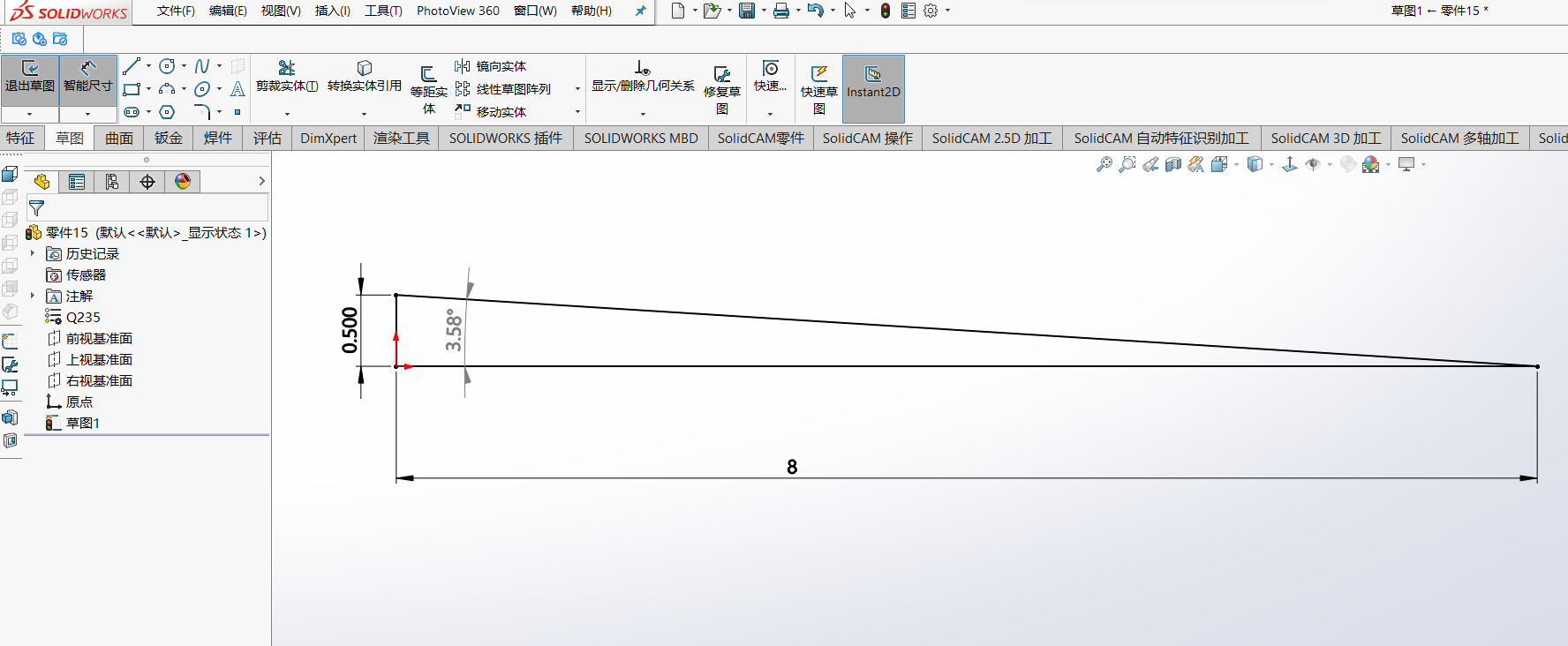Click 转换实体引用 convert entities tool
Screen dimensions: 1568x646
(364, 77)
